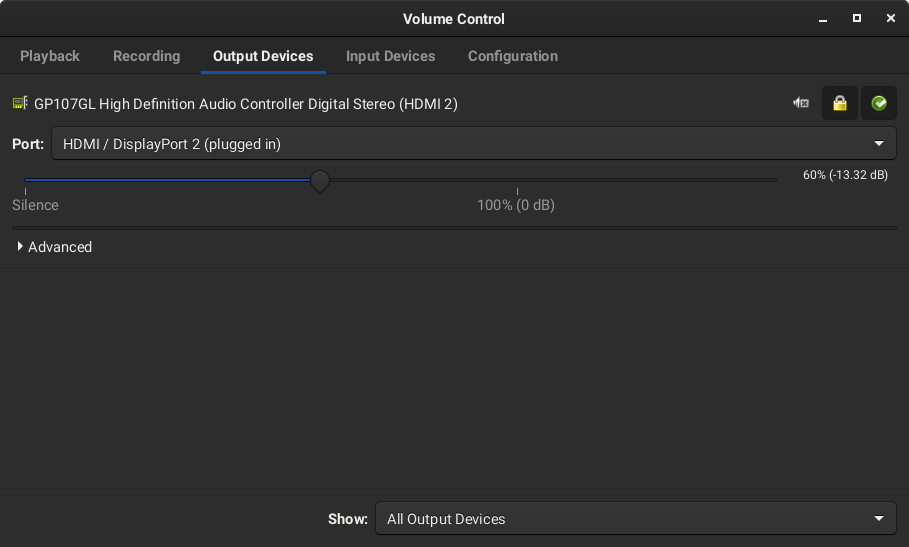Close the Volume Control window
The height and width of the screenshot is (547, 909).
[x=891, y=19]
